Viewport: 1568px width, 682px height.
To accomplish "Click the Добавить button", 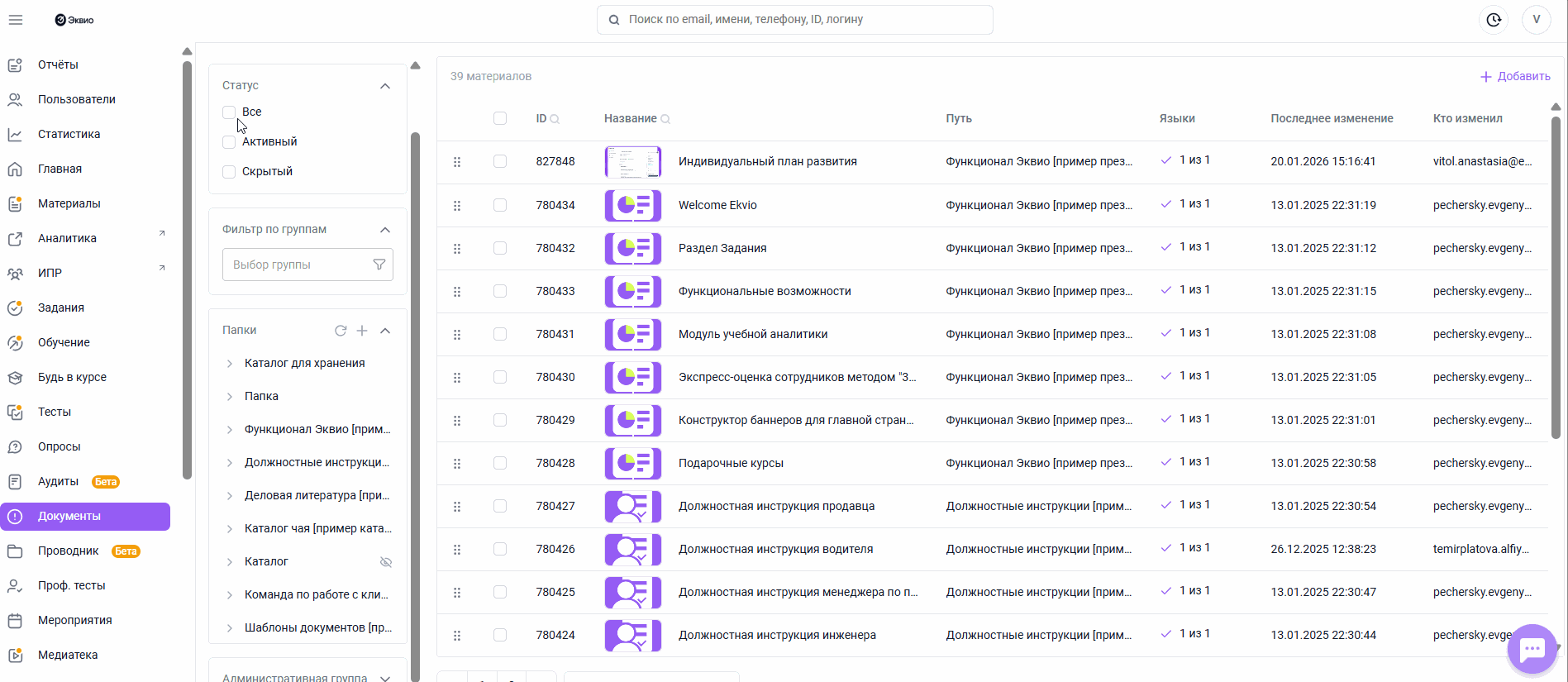I will click(1514, 76).
